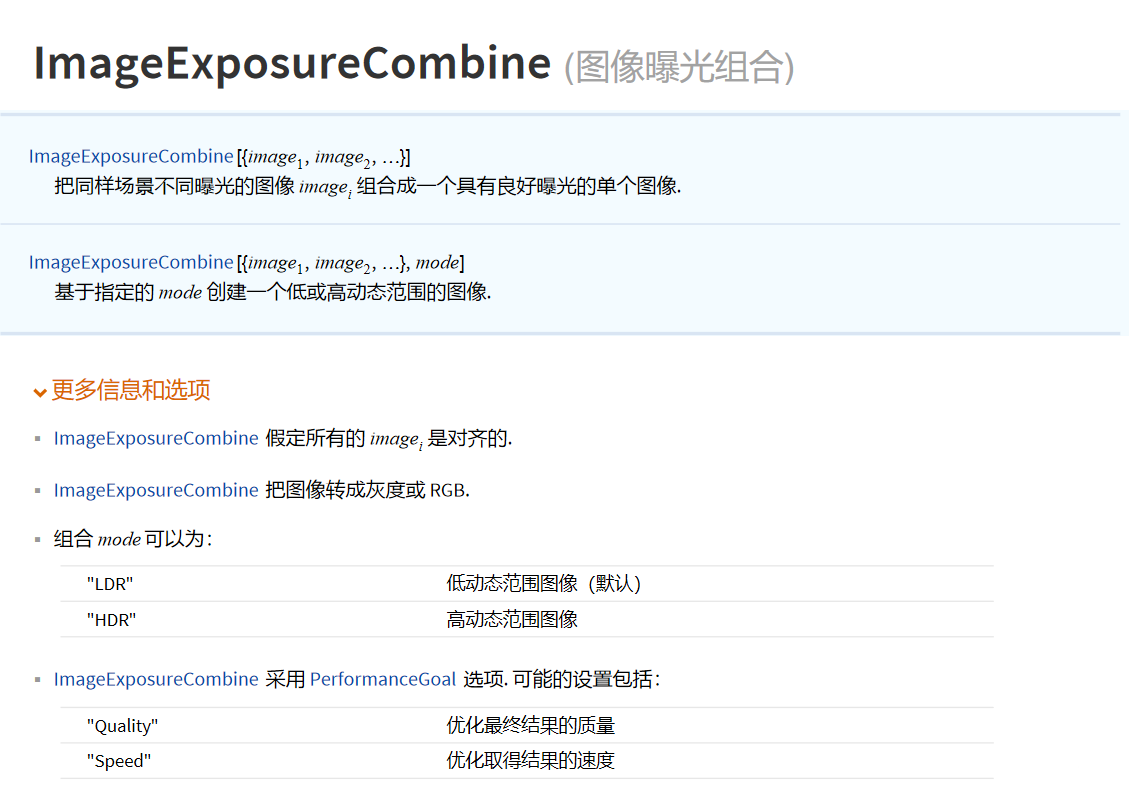
Task: Collapse the 更多信息和选项 section heading text
Action: pyautogui.click(x=131, y=390)
